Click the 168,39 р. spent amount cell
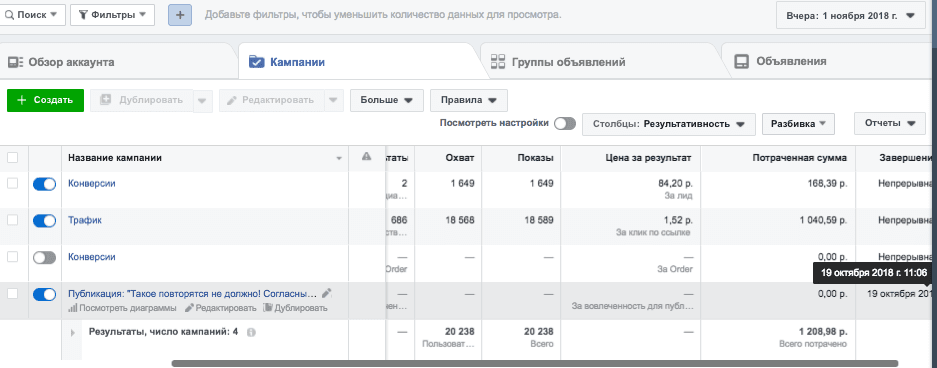937x368 pixels. (828, 183)
